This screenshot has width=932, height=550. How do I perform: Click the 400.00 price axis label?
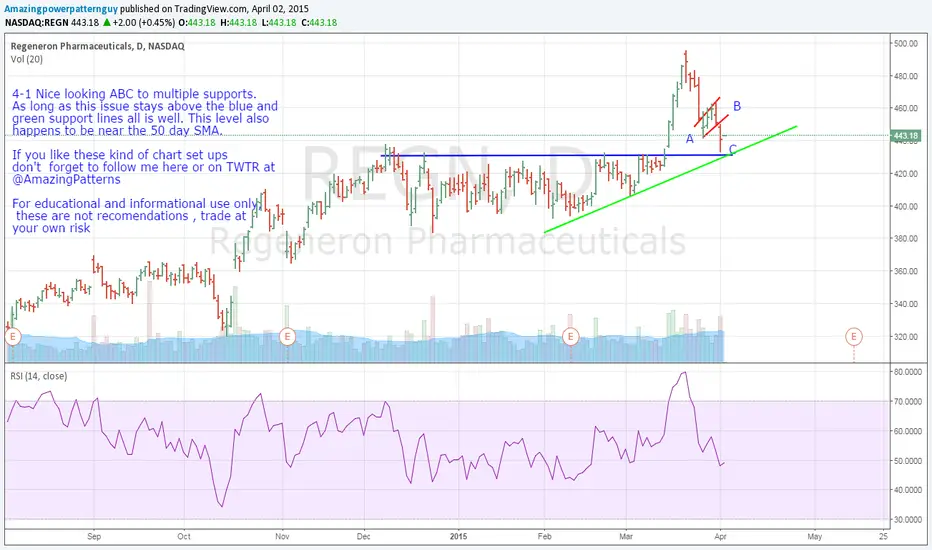pyautogui.click(x=905, y=206)
